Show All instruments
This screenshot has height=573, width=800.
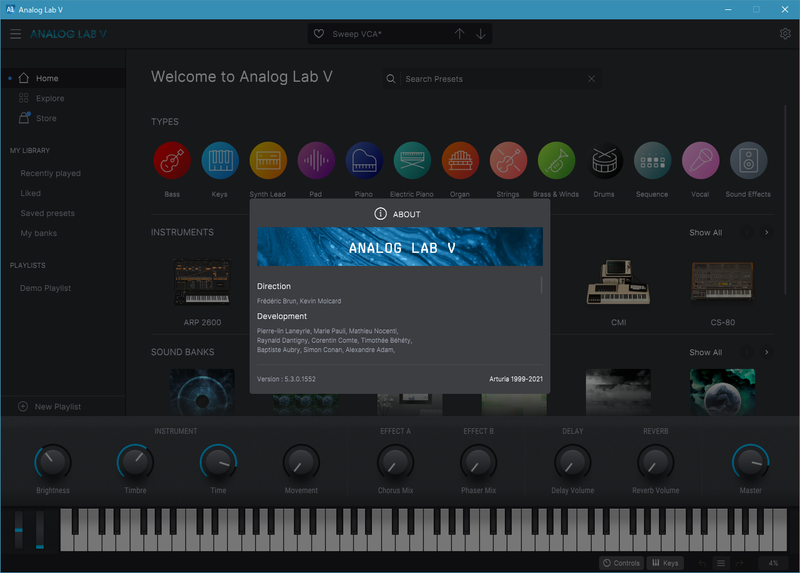coord(706,232)
